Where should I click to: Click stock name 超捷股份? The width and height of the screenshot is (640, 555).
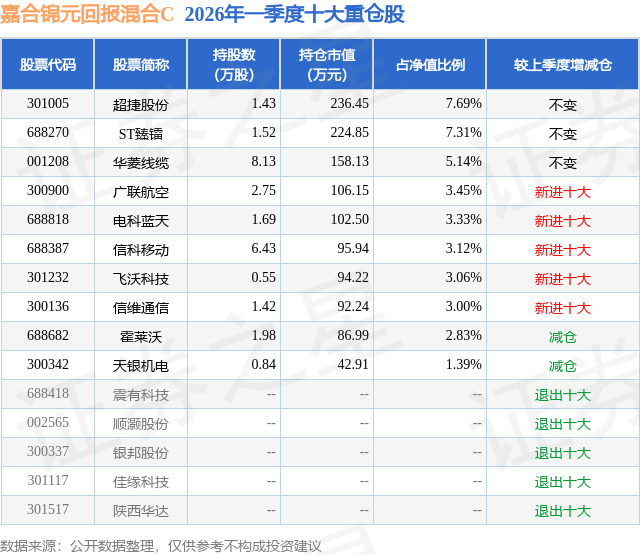(x=141, y=105)
